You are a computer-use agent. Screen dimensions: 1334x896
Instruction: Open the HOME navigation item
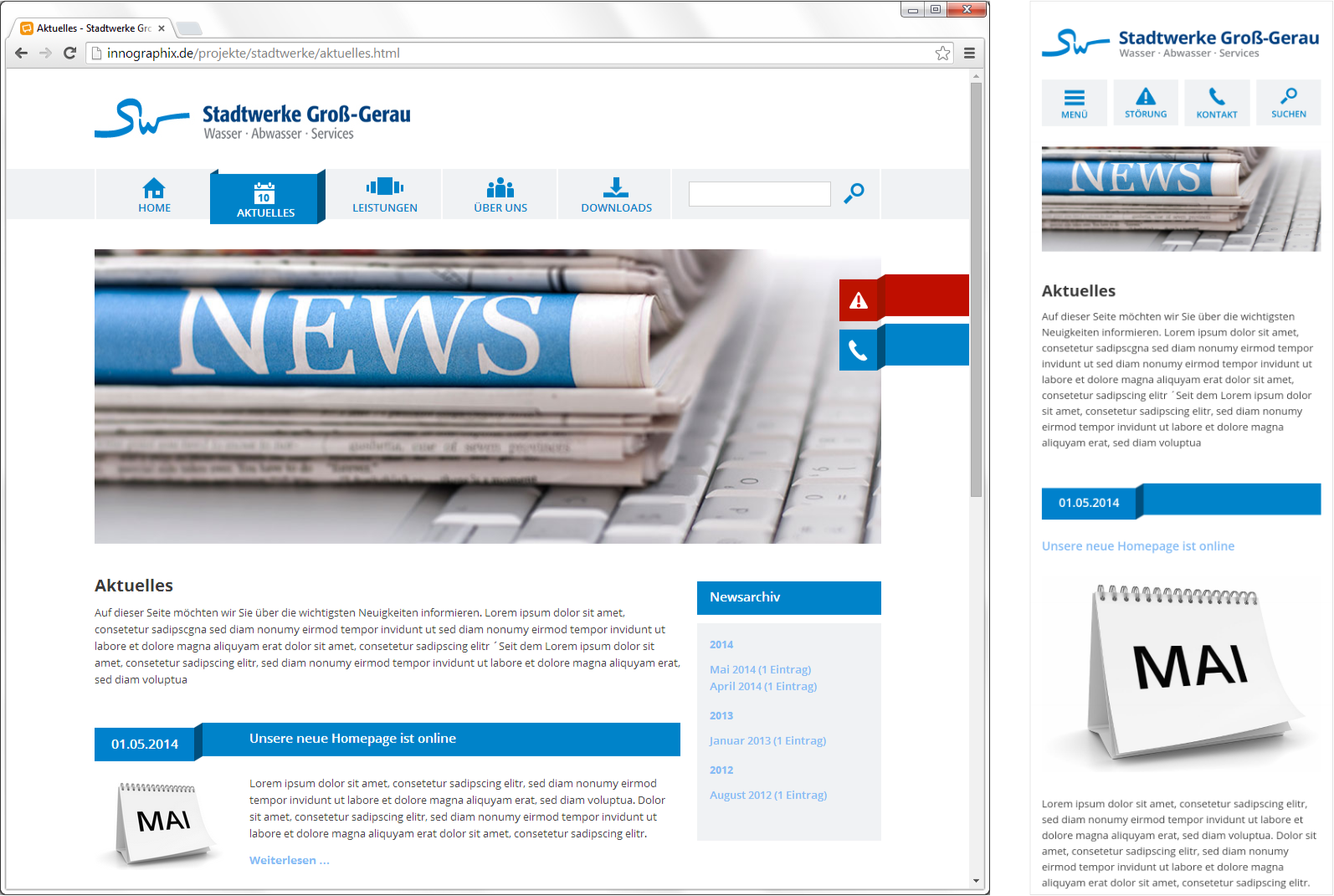[x=154, y=195]
